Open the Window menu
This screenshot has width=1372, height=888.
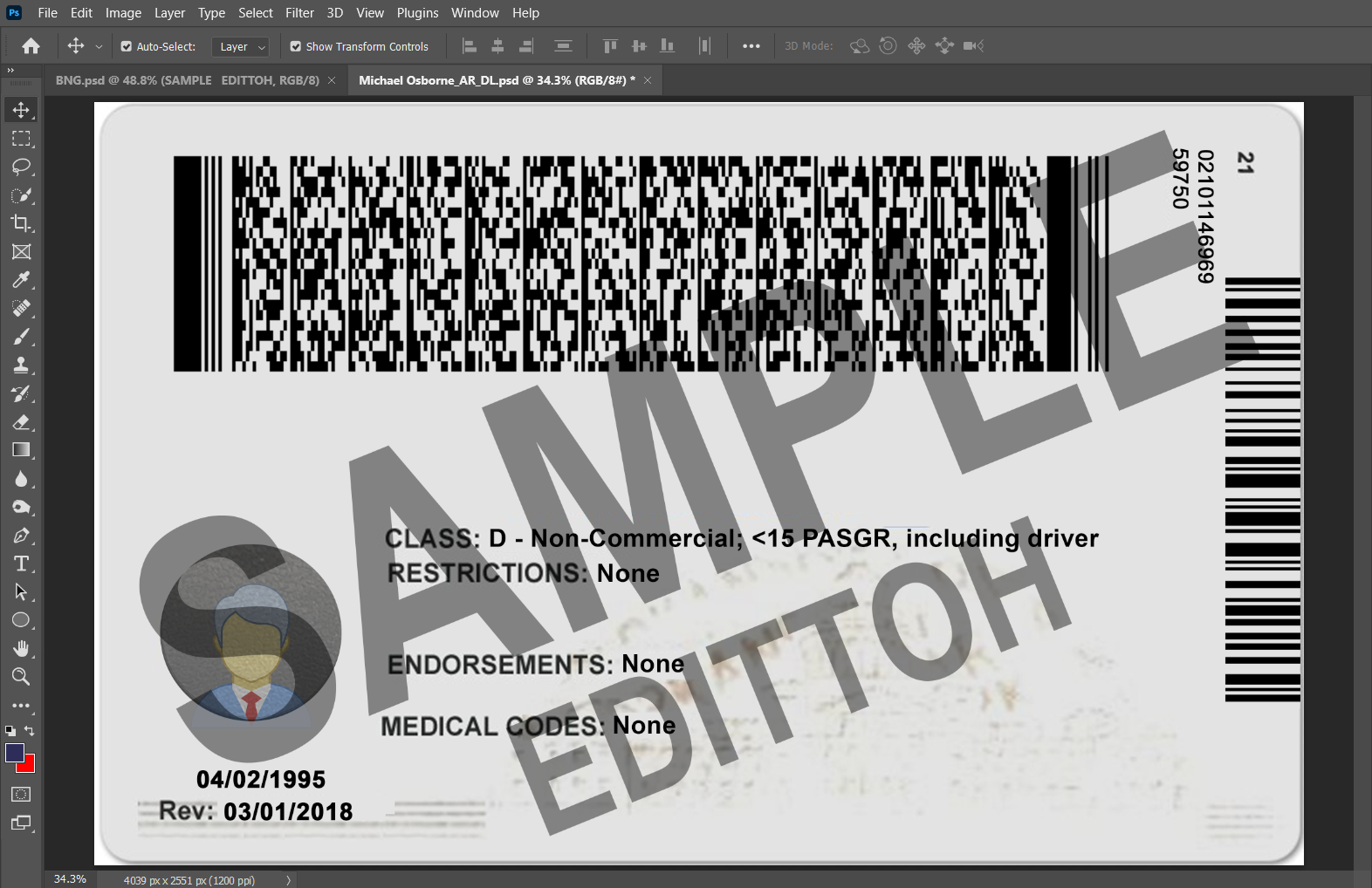475,13
